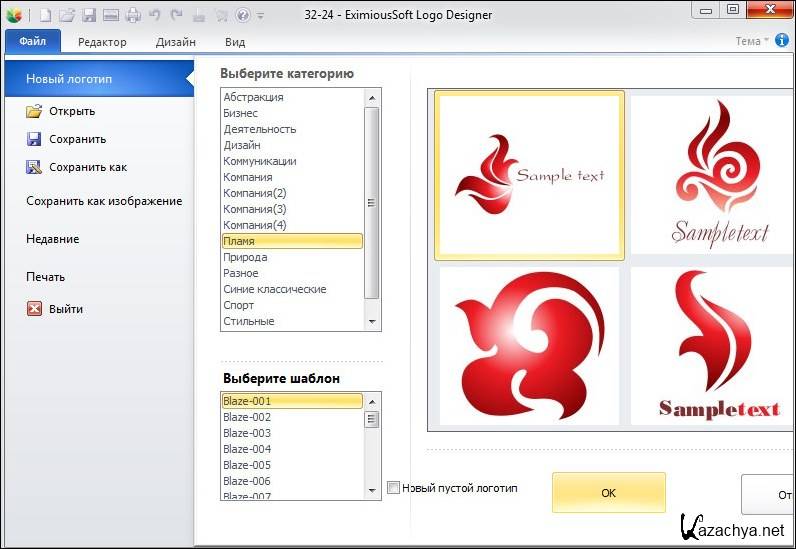Click the New document icon in quick toolbar

(45, 15)
